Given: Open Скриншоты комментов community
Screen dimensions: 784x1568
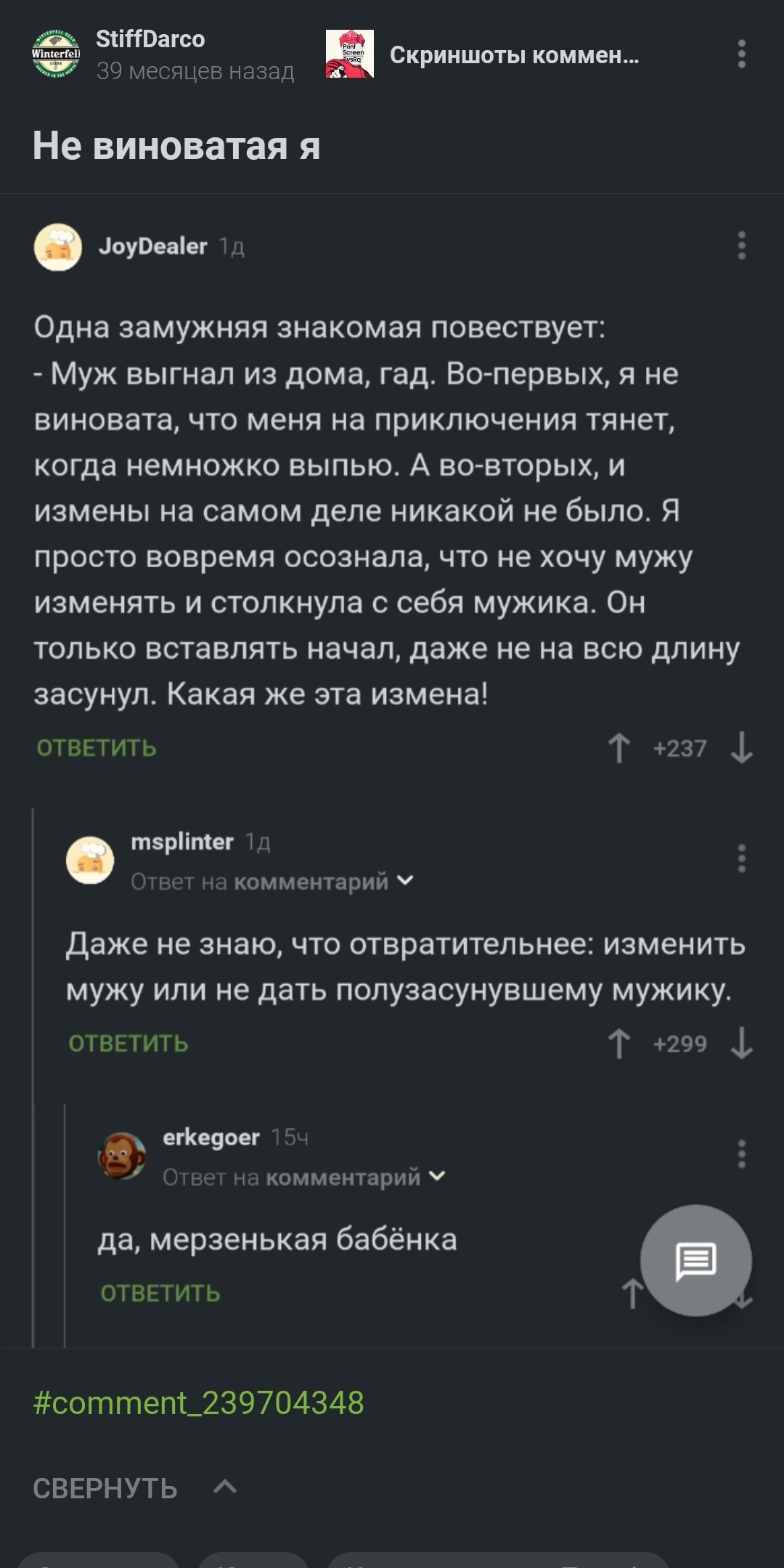Looking at the screenshot, I should 513,54.
